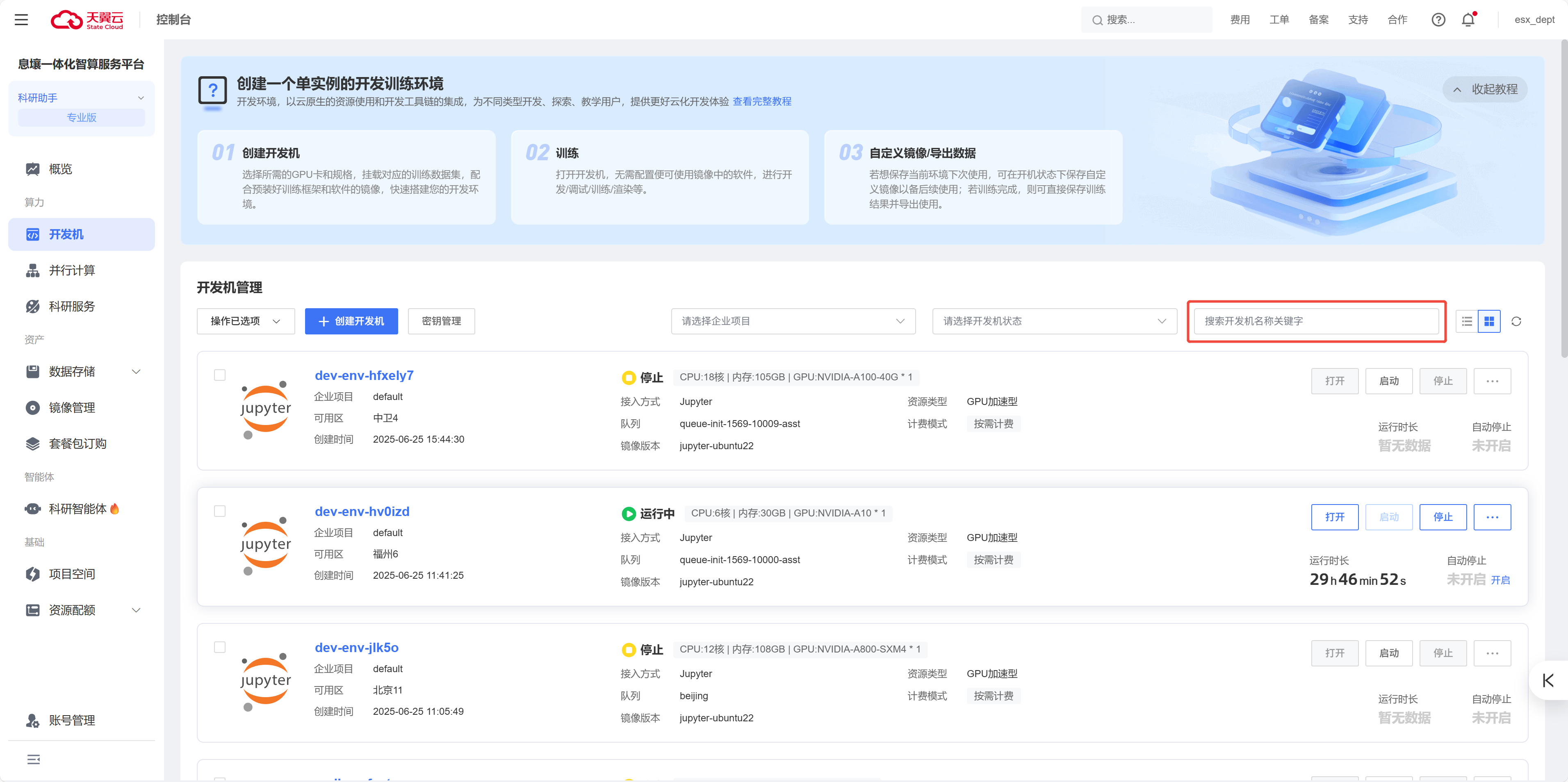Click 开启 auto-stop link for dev-env-hv0izd
Viewport: 1568px width, 782px height.
(x=1500, y=580)
